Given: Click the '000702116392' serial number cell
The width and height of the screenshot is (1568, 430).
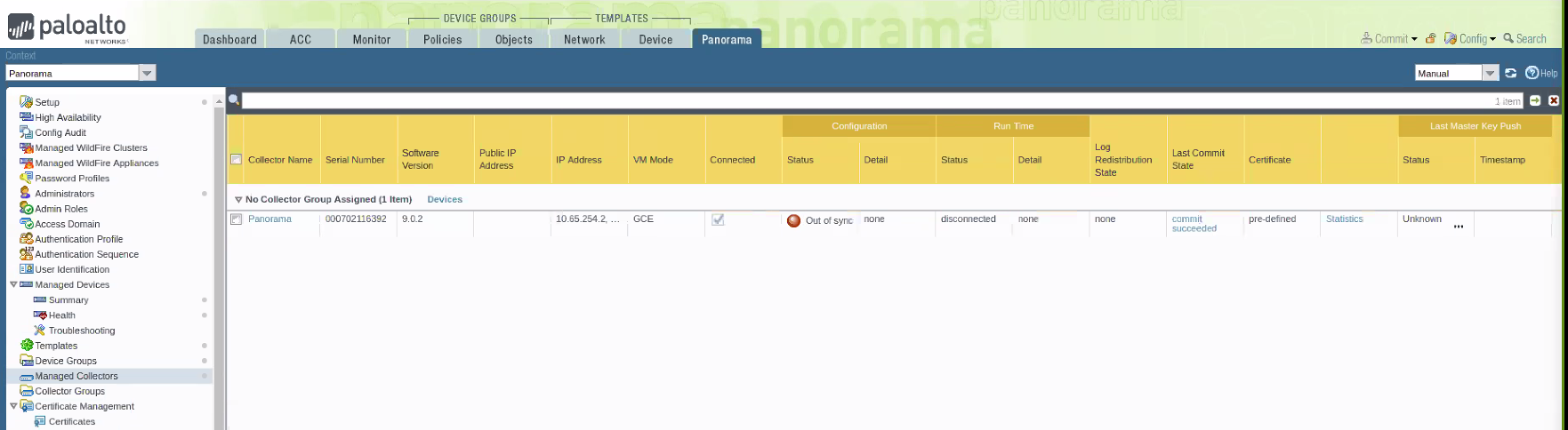Looking at the screenshot, I should pos(356,219).
